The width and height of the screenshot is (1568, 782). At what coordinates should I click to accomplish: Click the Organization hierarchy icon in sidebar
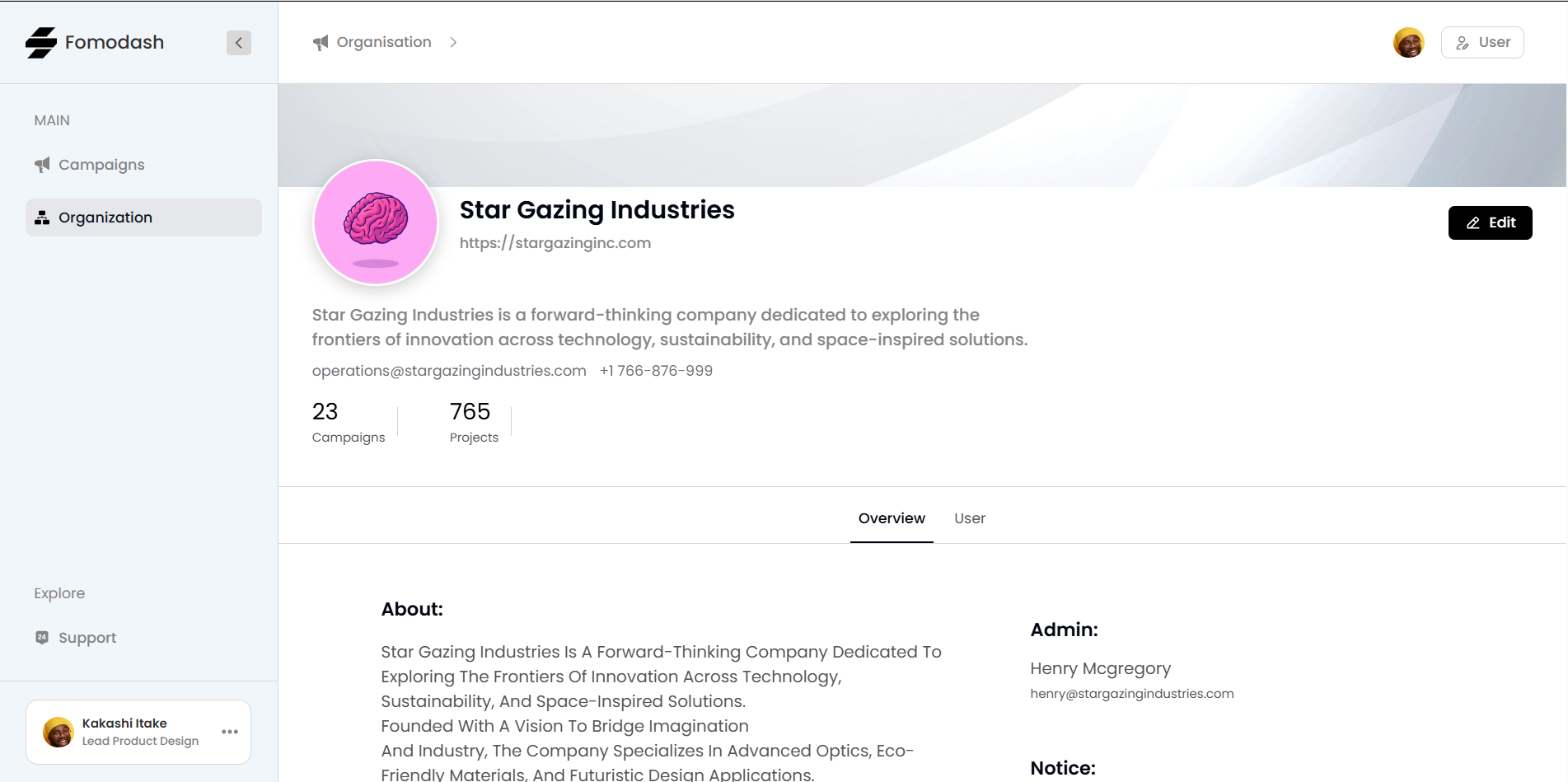[42, 218]
